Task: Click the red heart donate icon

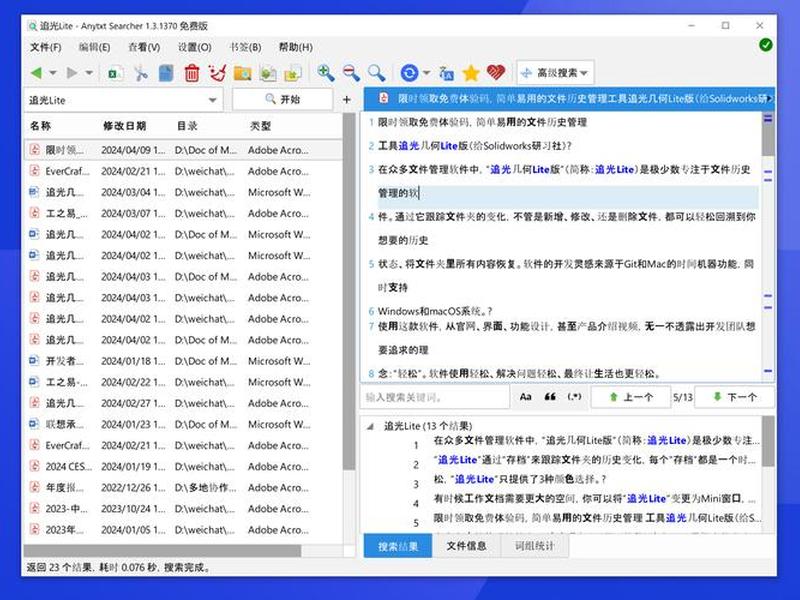Action: [x=495, y=72]
